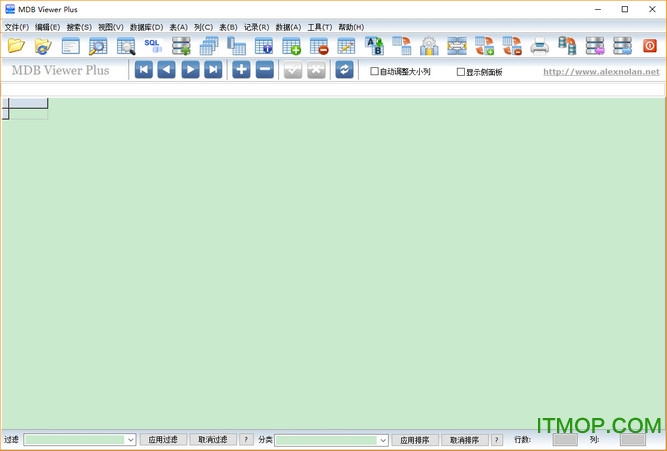Click the table transfer with green plus icon

pyautogui.click(x=485, y=46)
